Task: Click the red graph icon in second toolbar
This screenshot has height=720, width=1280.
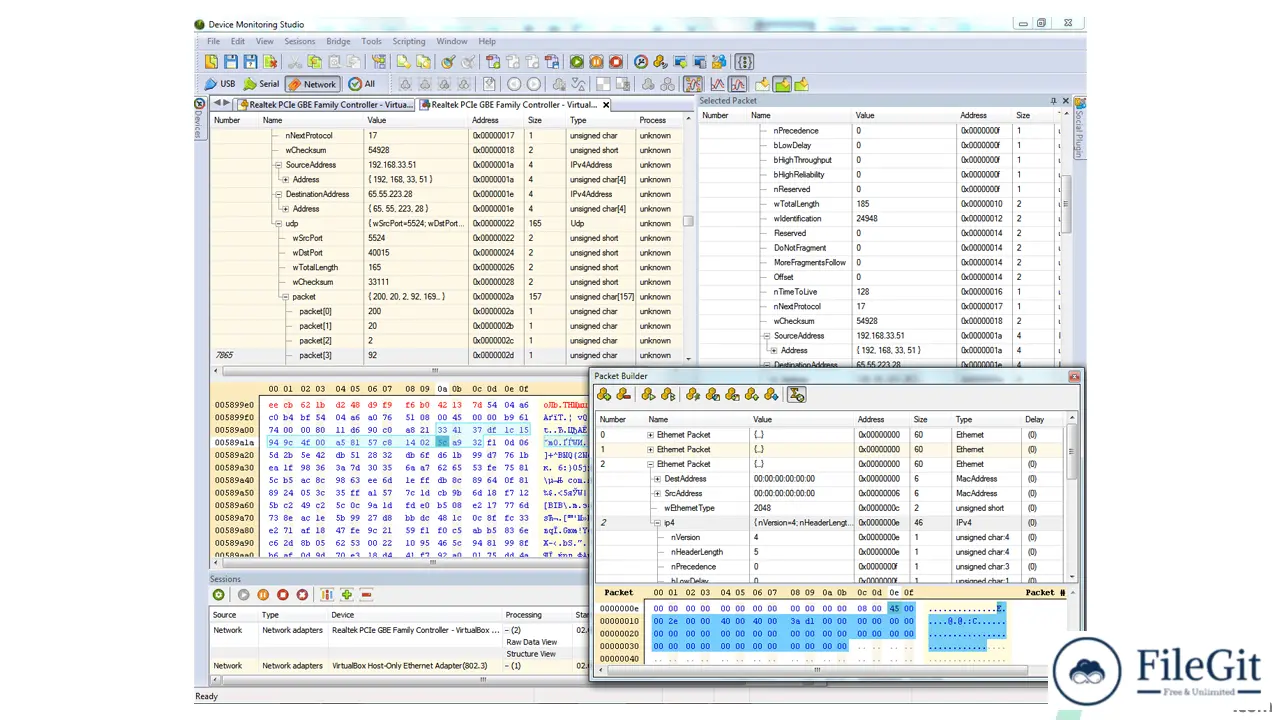Action: [x=718, y=85]
